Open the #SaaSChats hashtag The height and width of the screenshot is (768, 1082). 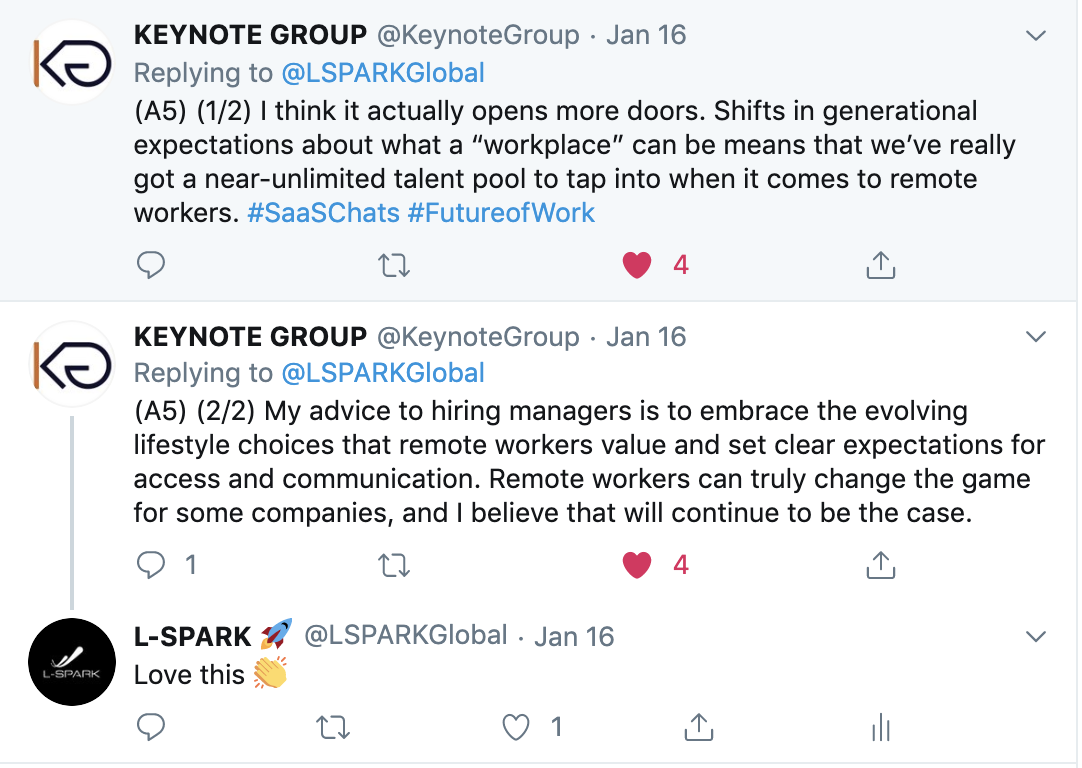click(324, 213)
